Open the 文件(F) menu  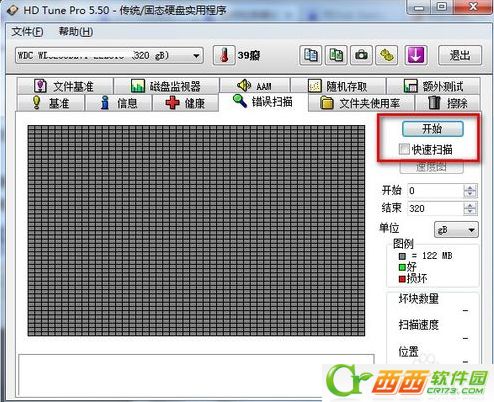pos(27,32)
